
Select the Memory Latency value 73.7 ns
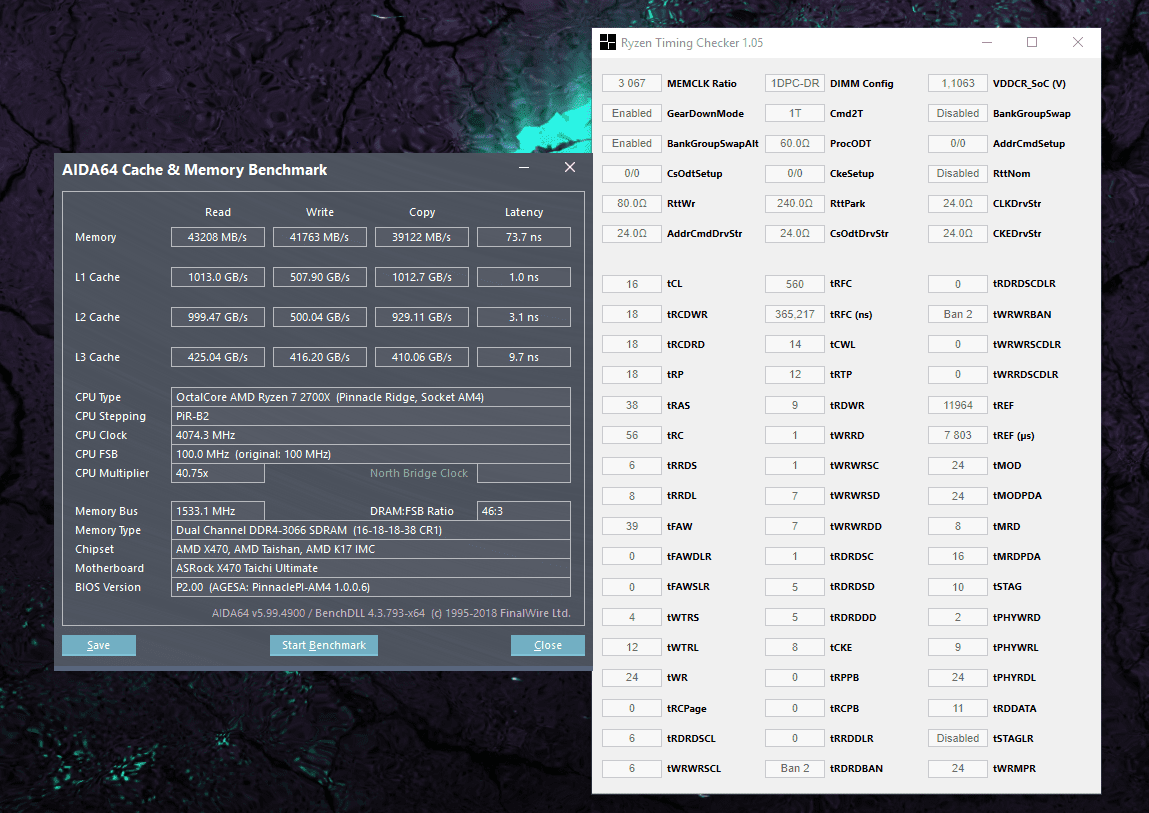524,238
